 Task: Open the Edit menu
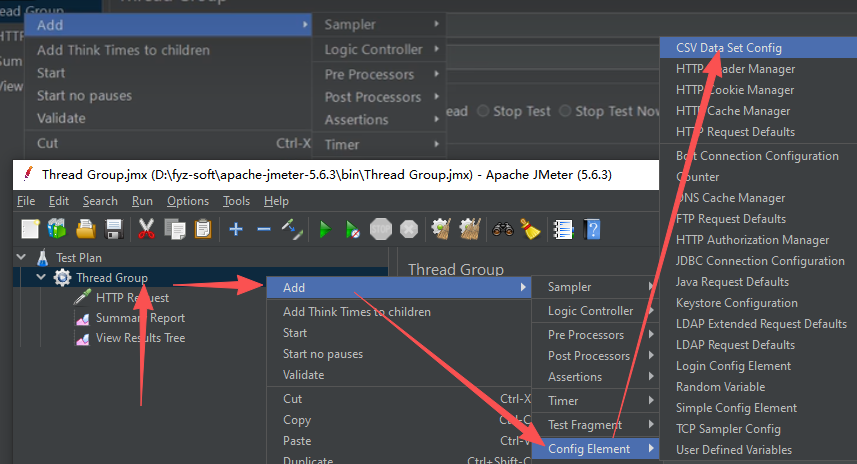58,201
